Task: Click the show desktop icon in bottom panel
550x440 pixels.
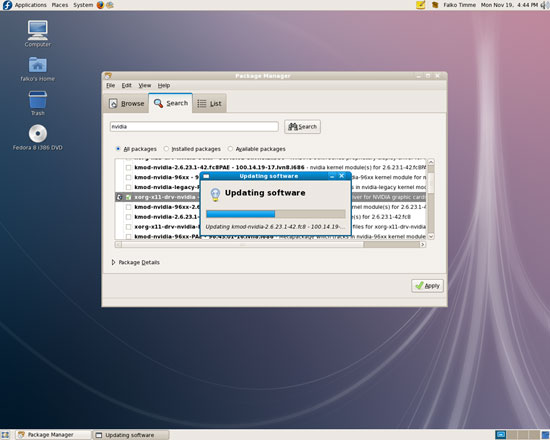Action: [x=5, y=435]
